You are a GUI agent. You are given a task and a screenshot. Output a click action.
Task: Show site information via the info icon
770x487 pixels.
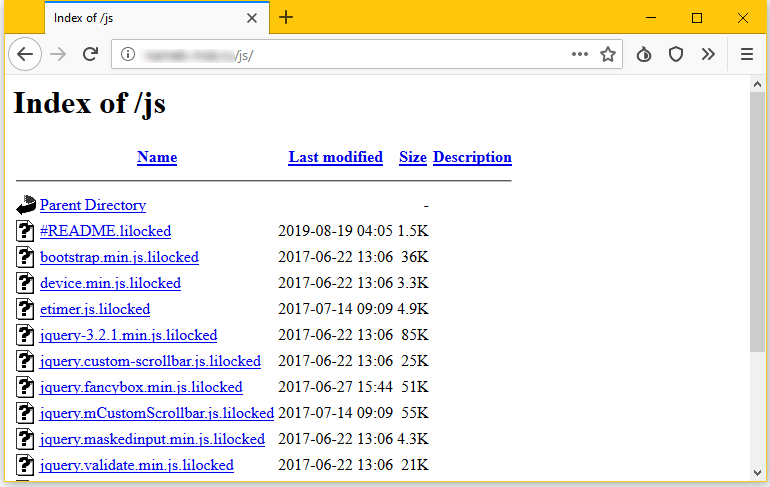[127, 55]
